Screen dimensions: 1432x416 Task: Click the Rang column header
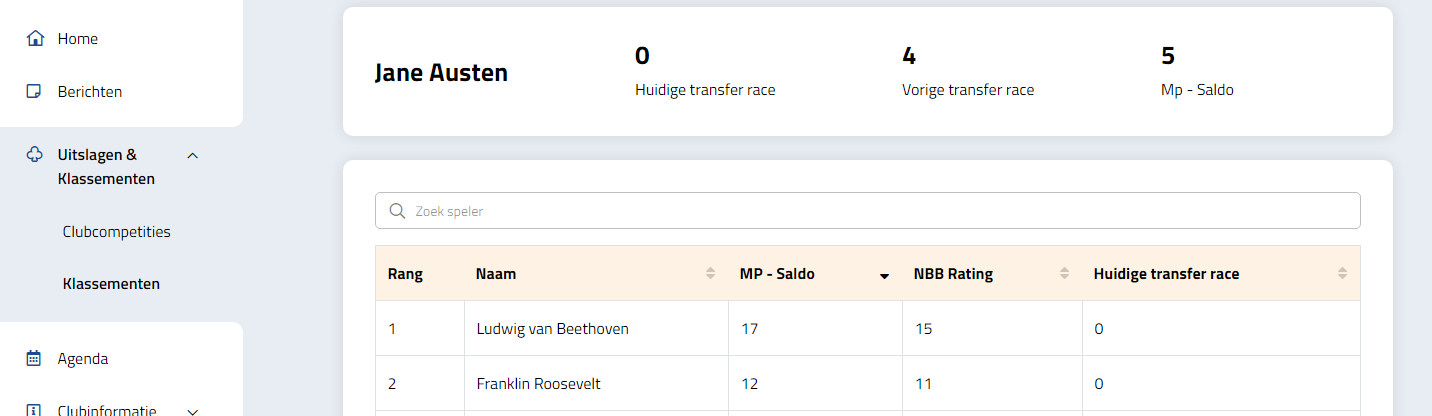tap(405, 274)
